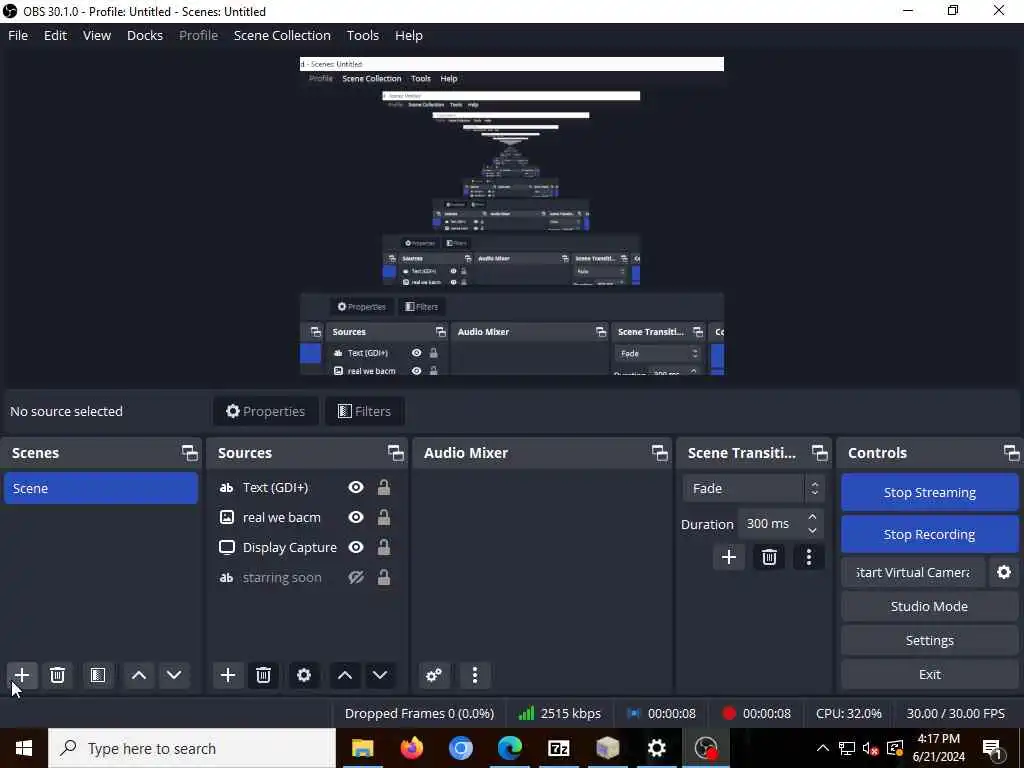Remove scene transition with trash icon
Image resolution: width=1024 pixels, height=768 pixels.
pyautogui.click(x=769, y=557)
